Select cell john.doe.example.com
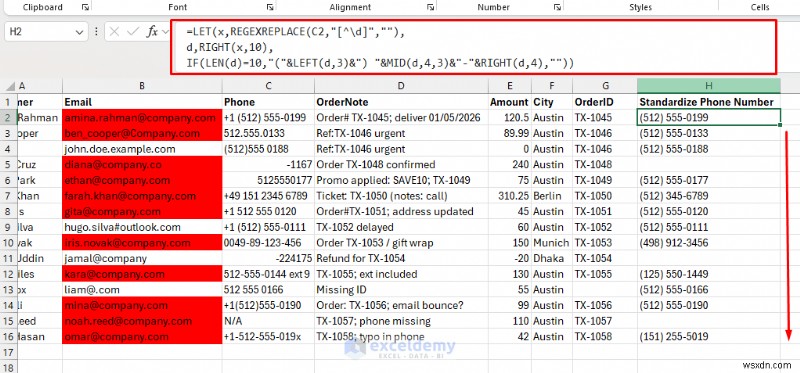 (x=142, y=149)
